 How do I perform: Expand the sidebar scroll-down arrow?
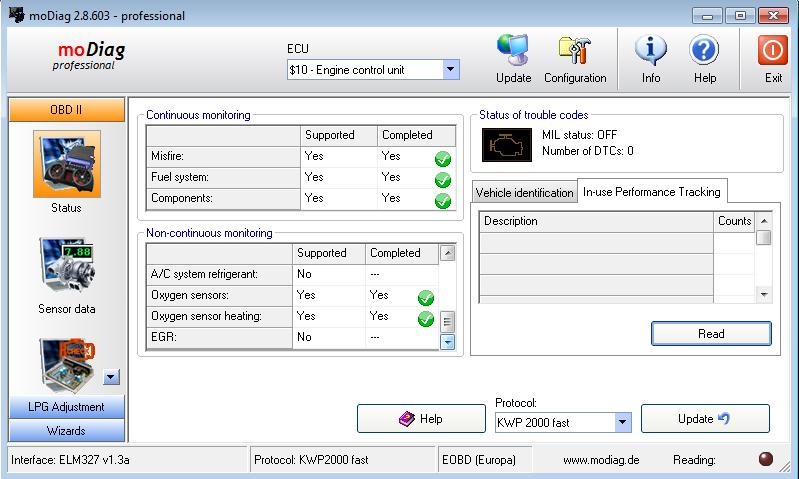tap(111, 377)
